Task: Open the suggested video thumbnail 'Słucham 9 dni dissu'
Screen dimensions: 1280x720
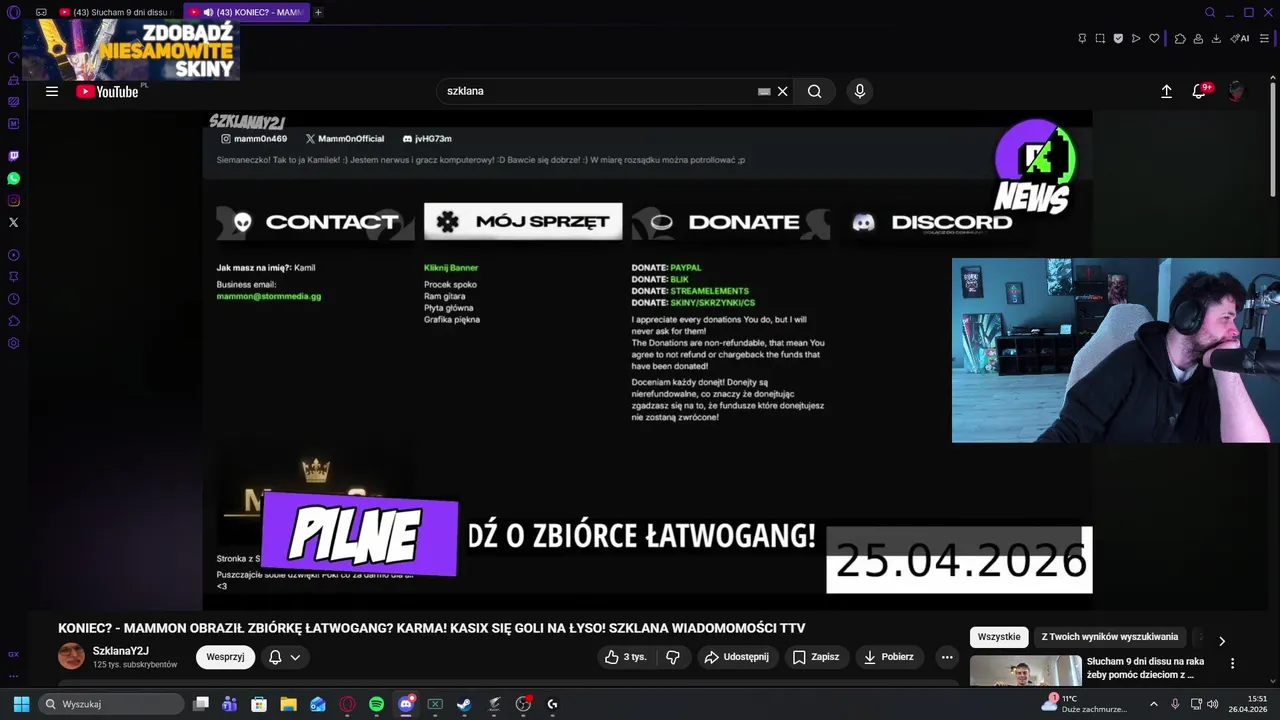Action: (x=1025, y=671)
